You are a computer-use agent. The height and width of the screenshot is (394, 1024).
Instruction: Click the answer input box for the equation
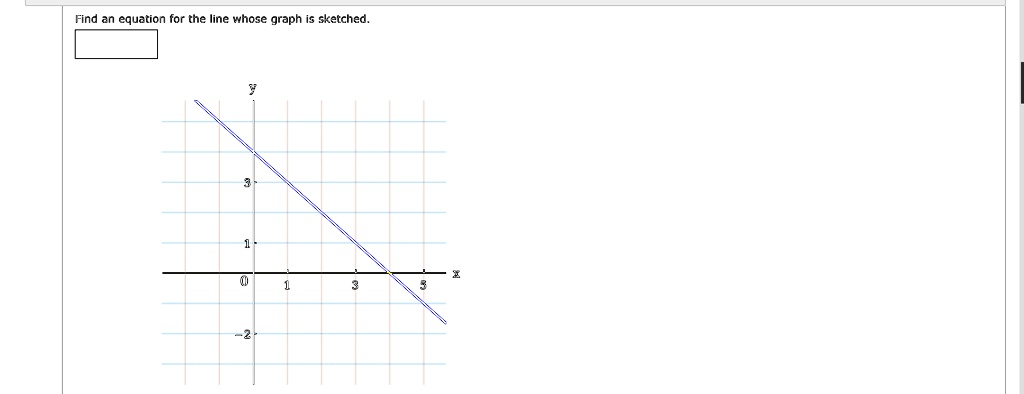coord(116,44)
